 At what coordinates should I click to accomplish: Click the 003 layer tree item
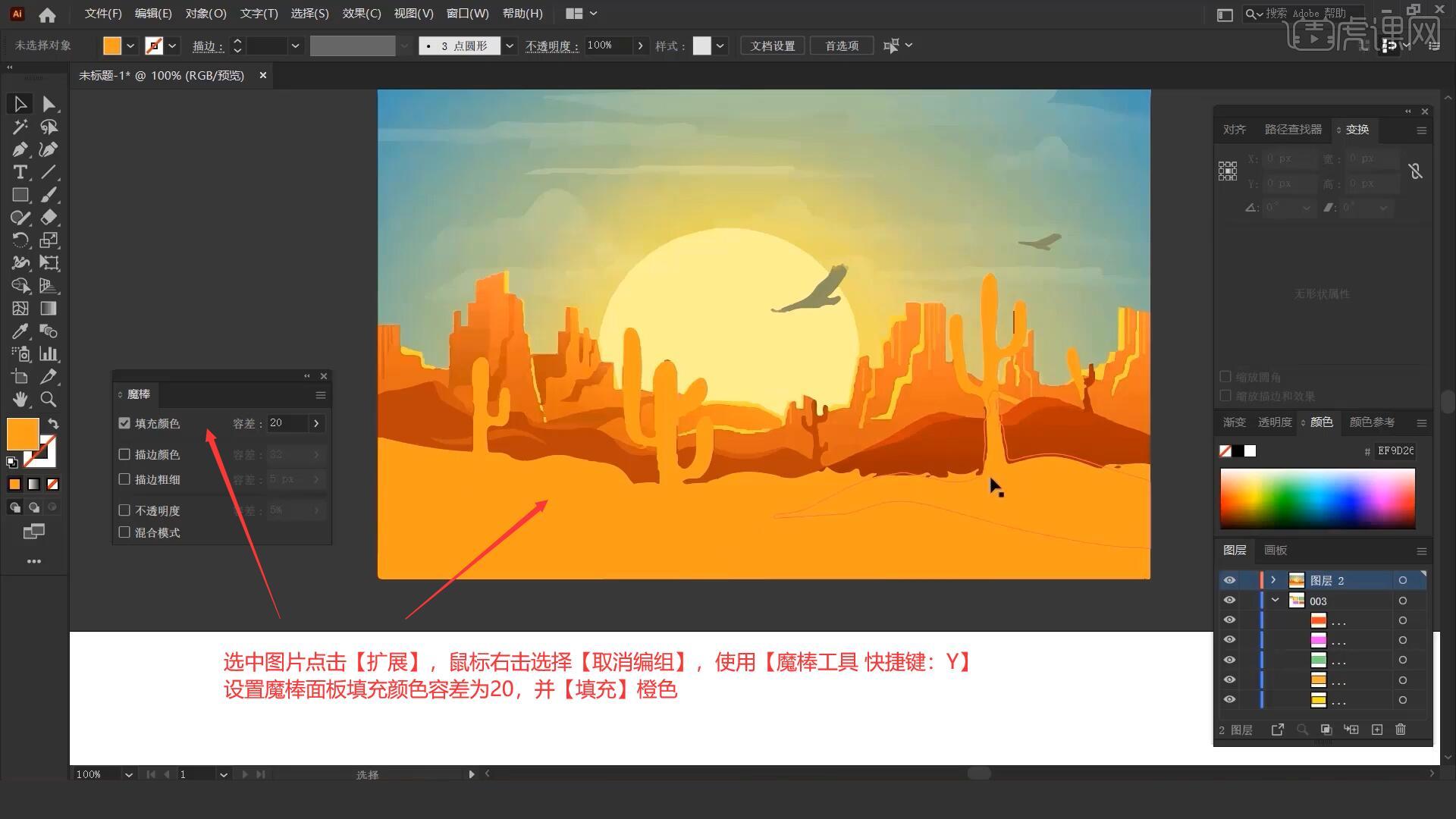(1319, 600)
